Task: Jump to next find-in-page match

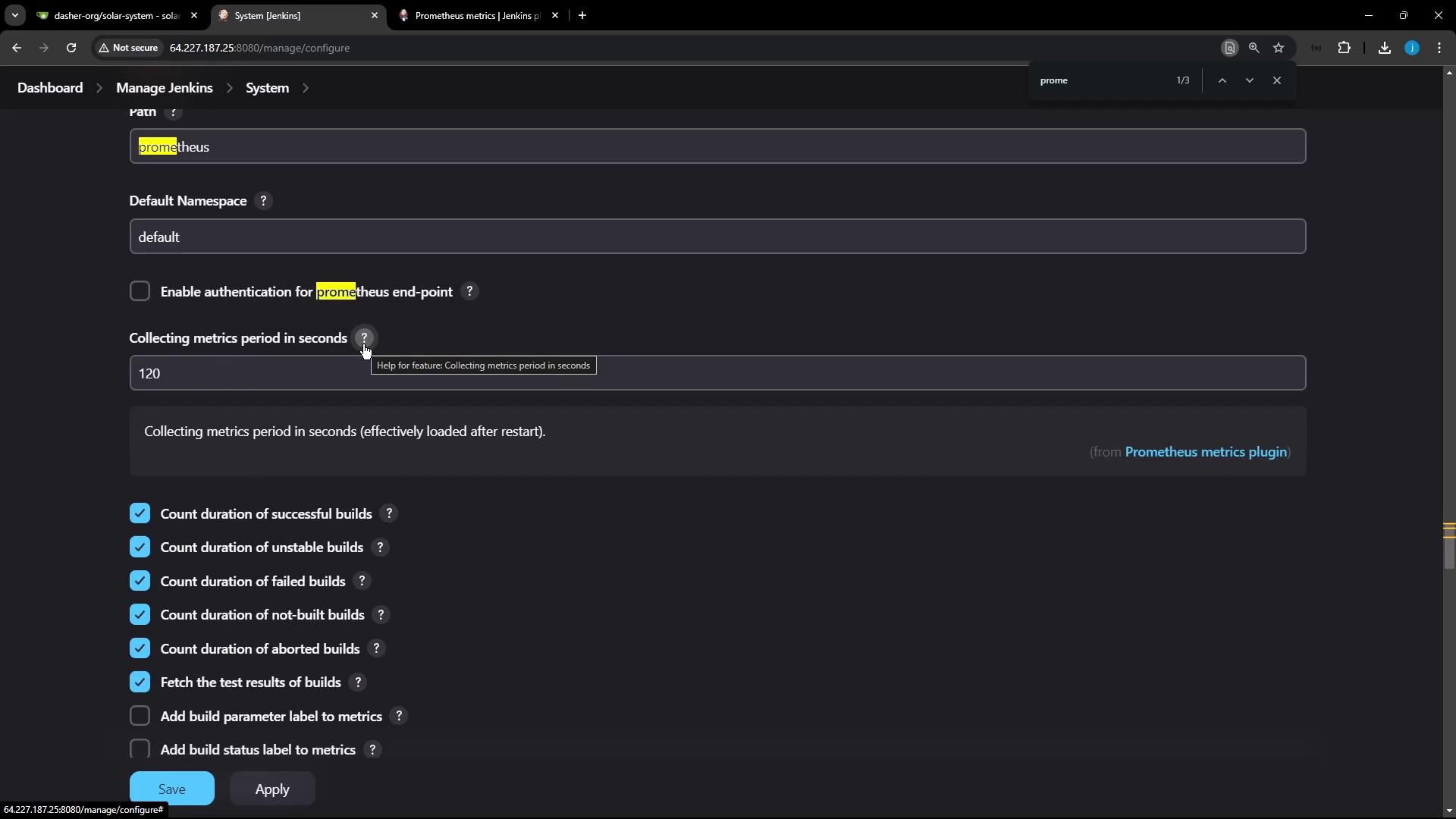Action: [x=1249, y=80]
